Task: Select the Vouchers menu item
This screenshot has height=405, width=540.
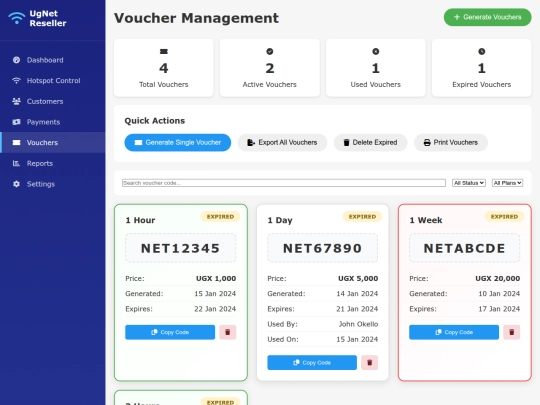Action: click(53, 143)
